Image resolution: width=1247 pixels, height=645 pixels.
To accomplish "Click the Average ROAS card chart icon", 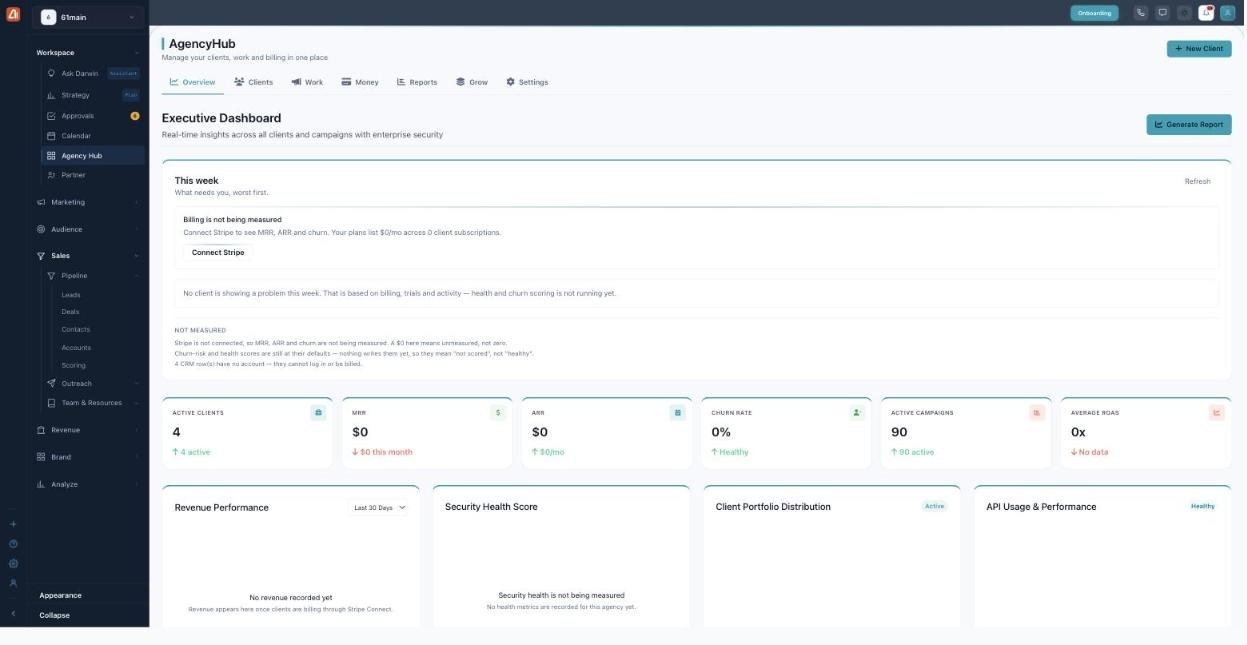I will pyautogui.click(x=1217, y=412).
